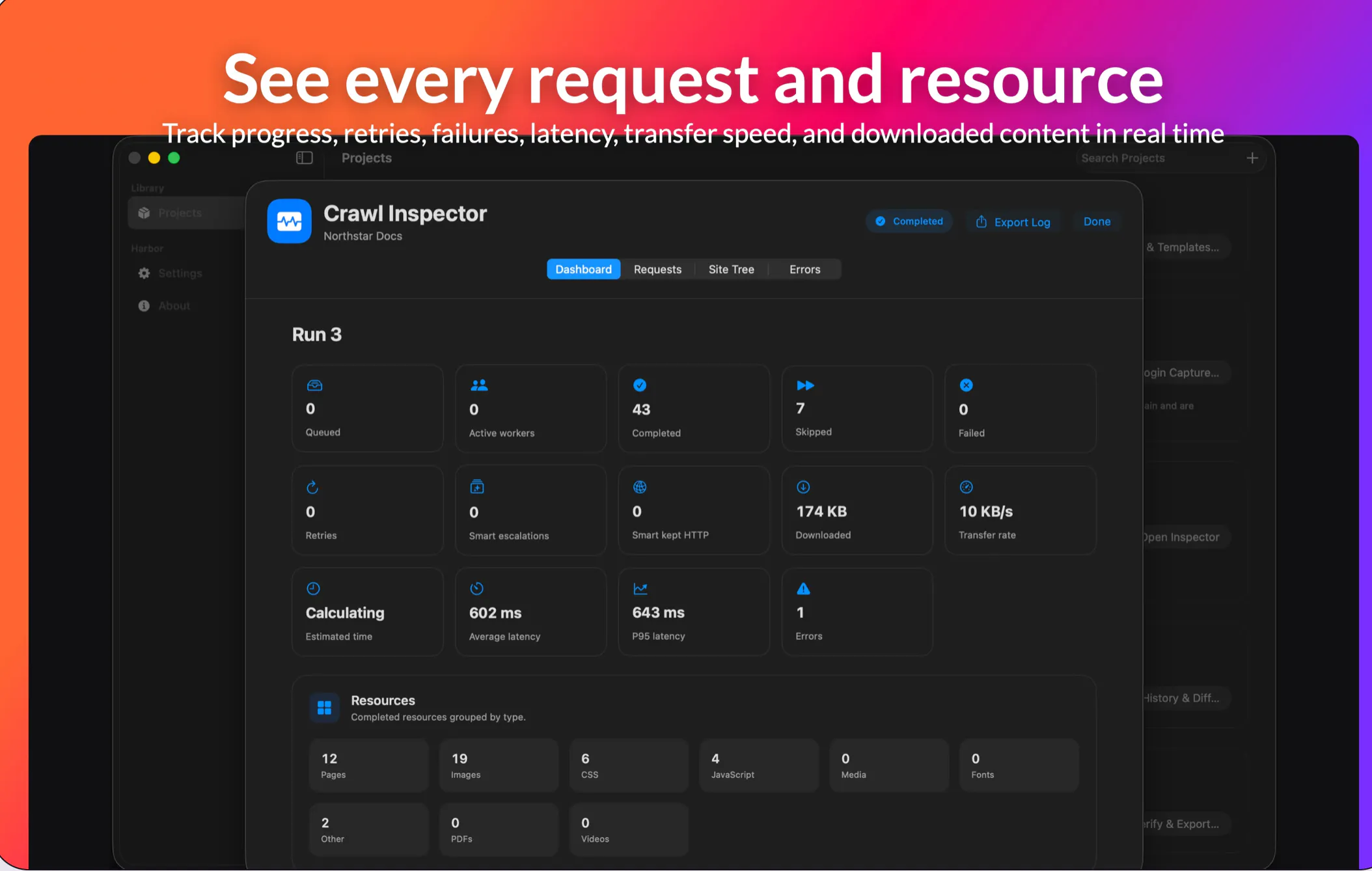1372x871 pixels.
Task: Click the Skipped fast-forward icon
Action: click(x=805, y=385)
